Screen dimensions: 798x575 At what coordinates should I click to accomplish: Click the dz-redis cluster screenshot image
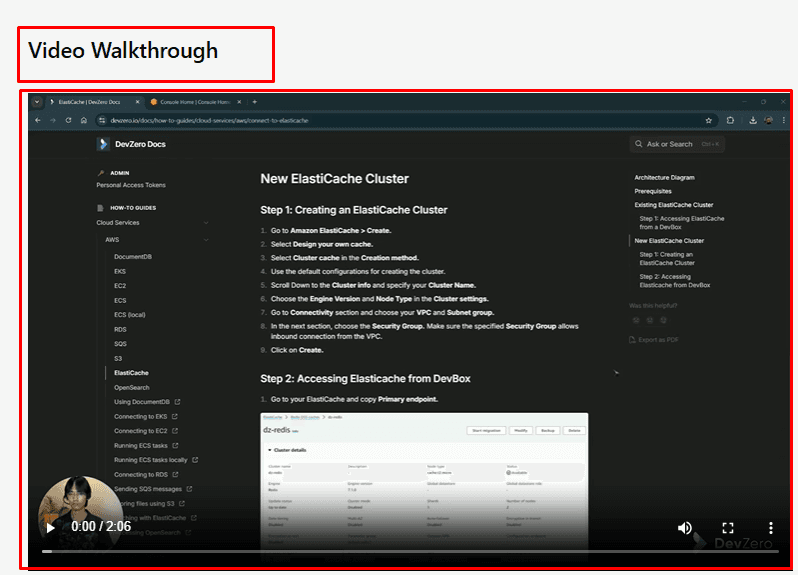click(424, 486)
